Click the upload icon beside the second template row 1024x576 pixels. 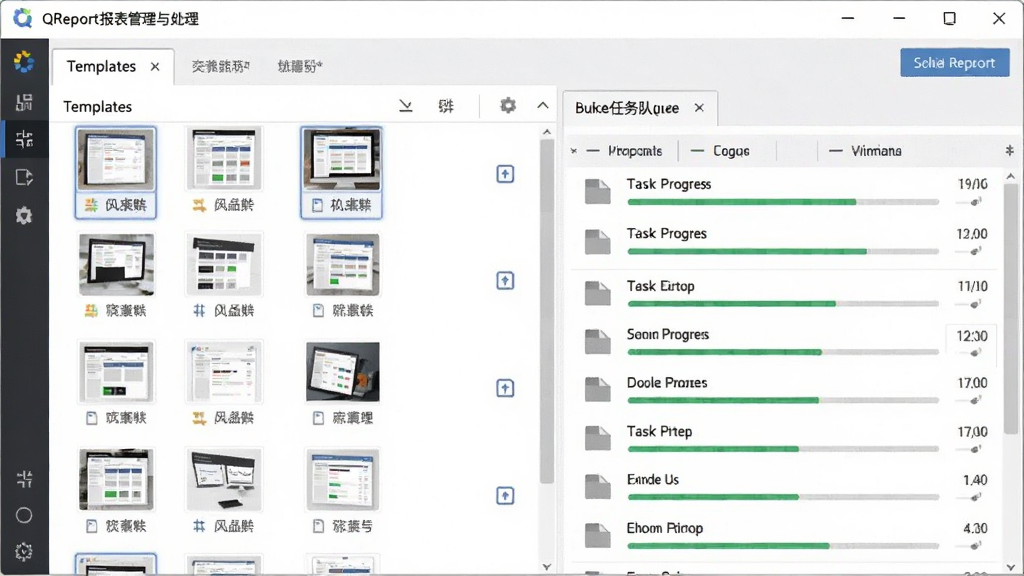click(x=505, y=281)
